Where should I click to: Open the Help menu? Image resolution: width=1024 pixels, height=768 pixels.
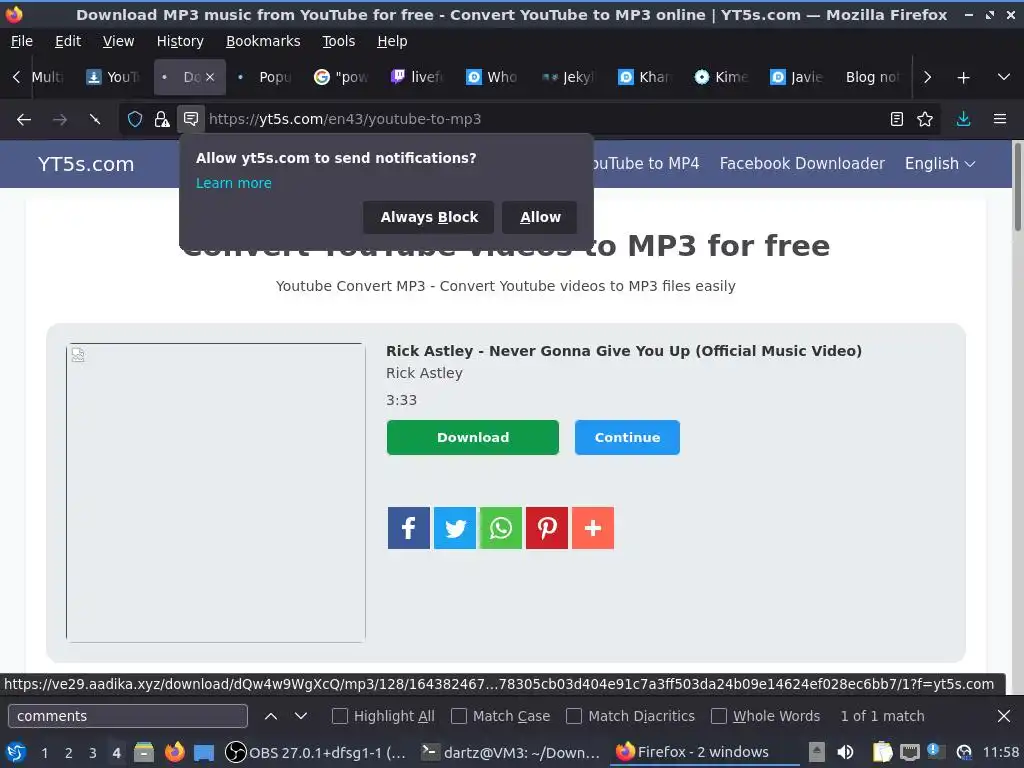[x=392, y=41]
